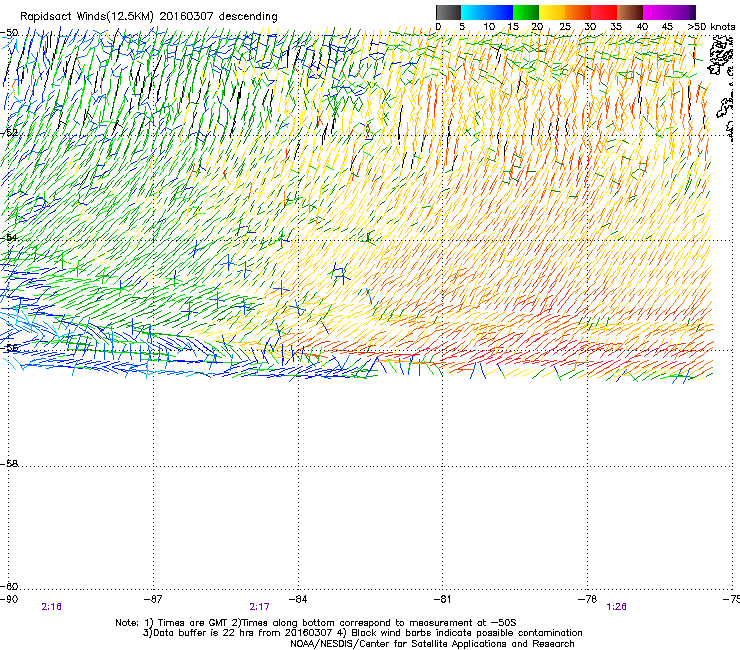Click the 1:26 swath time marker
This screenshot has width=740, height=650.
[x=616, y=607]
